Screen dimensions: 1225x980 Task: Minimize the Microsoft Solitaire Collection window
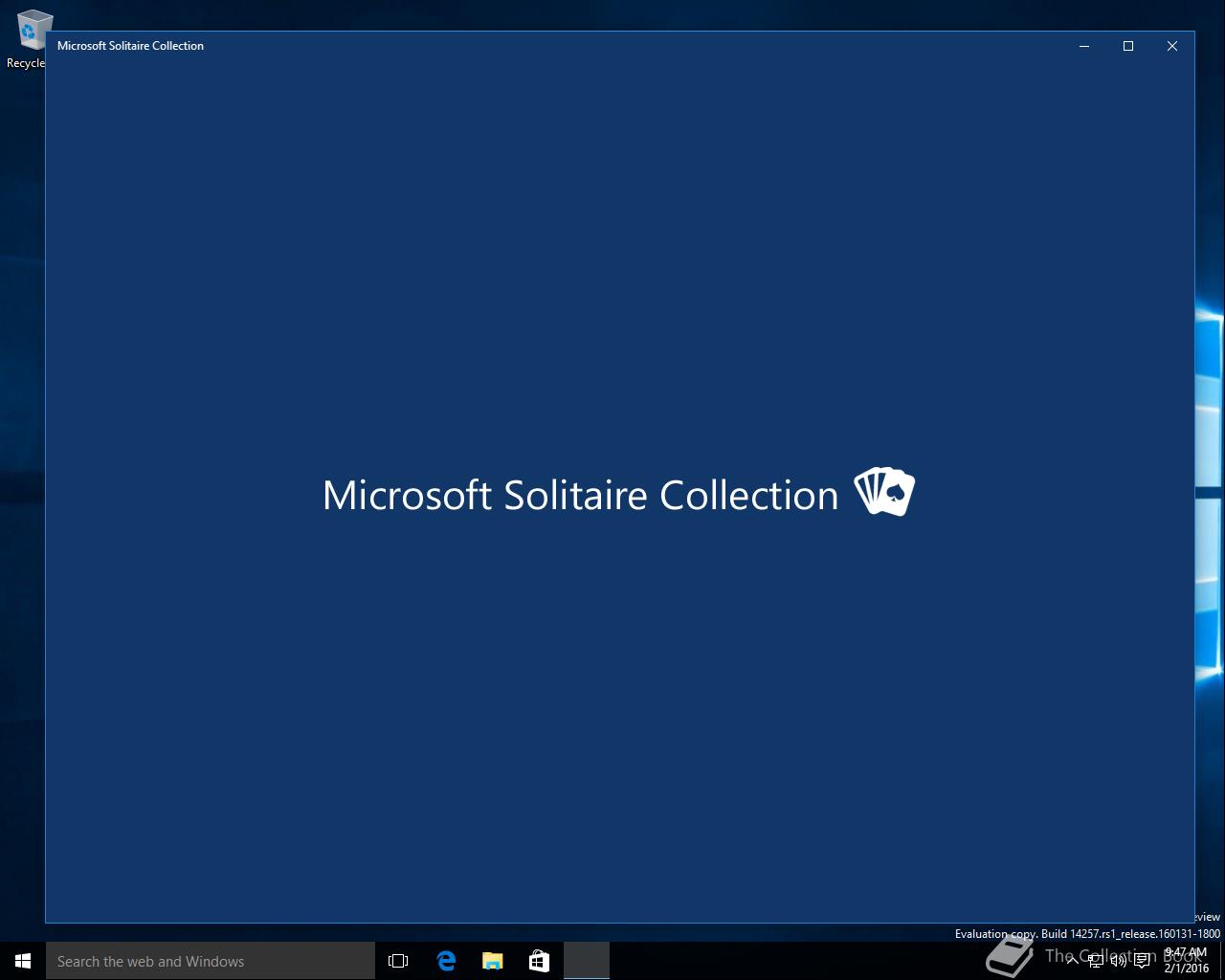pos(1084,46)
